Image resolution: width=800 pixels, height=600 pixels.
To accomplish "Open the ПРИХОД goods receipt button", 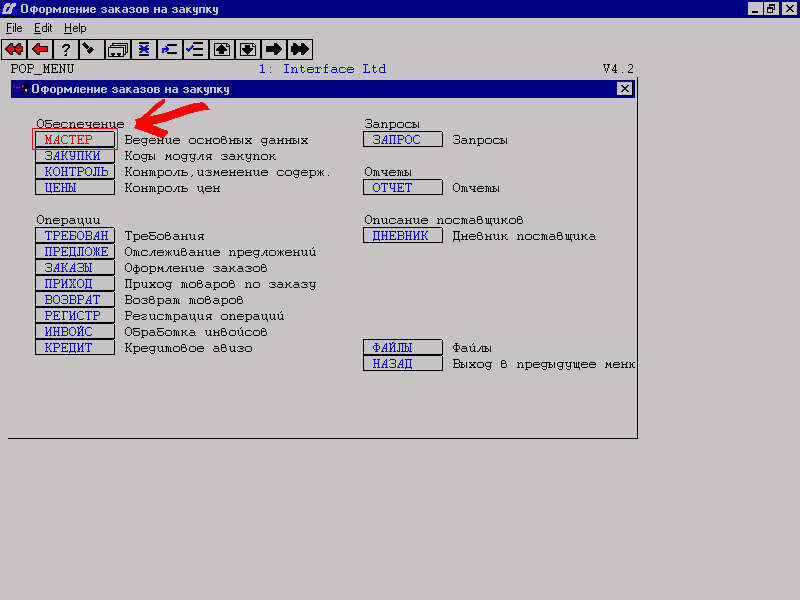I will coord(75,283).
